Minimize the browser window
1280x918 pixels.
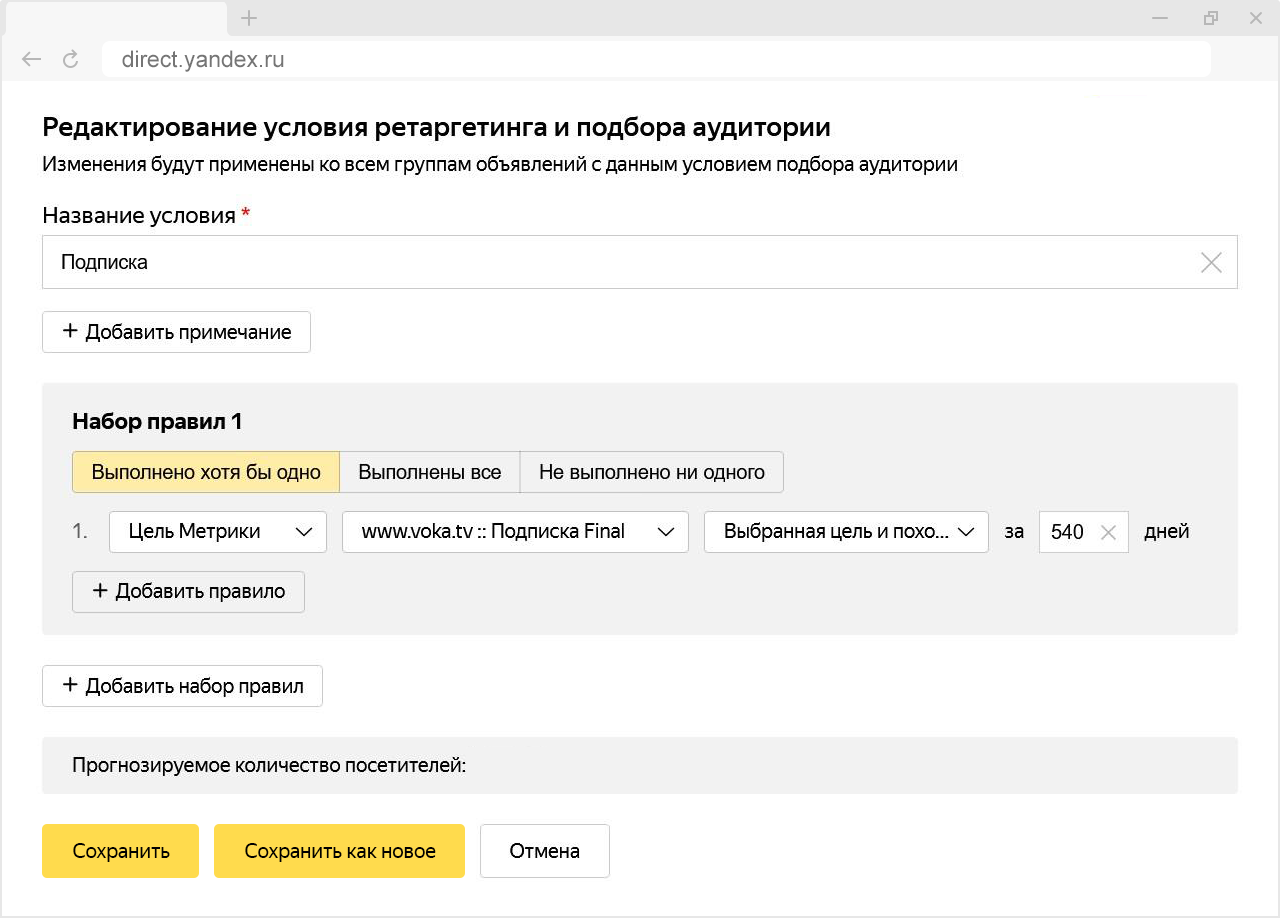click(x=1160, y=18)
